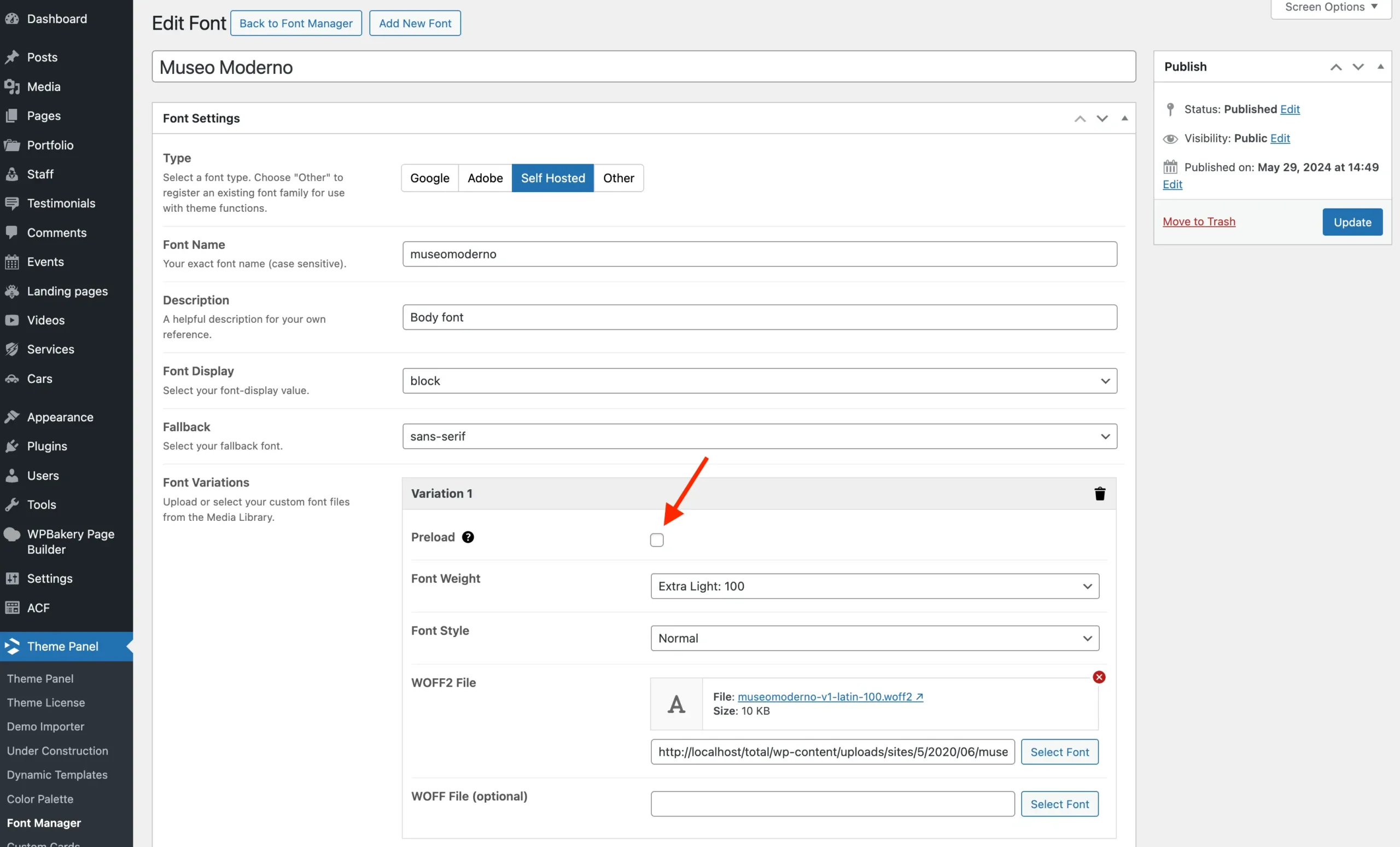This screenshot has width=1400, height=847.
Task: Click the Font Name input field
Action: click(x=759, y=254)
